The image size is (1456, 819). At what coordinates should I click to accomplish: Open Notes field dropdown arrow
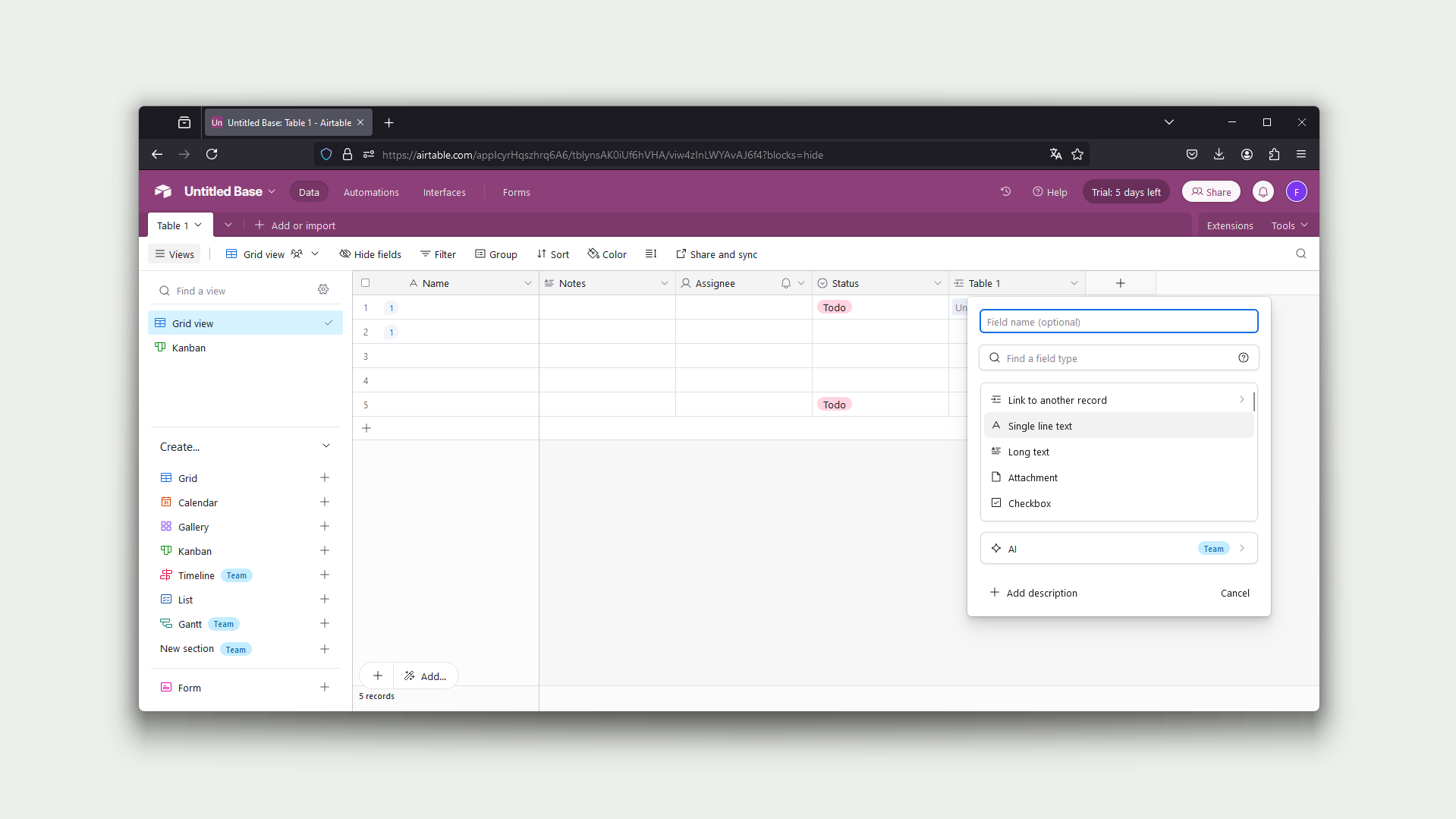[665, 283]
